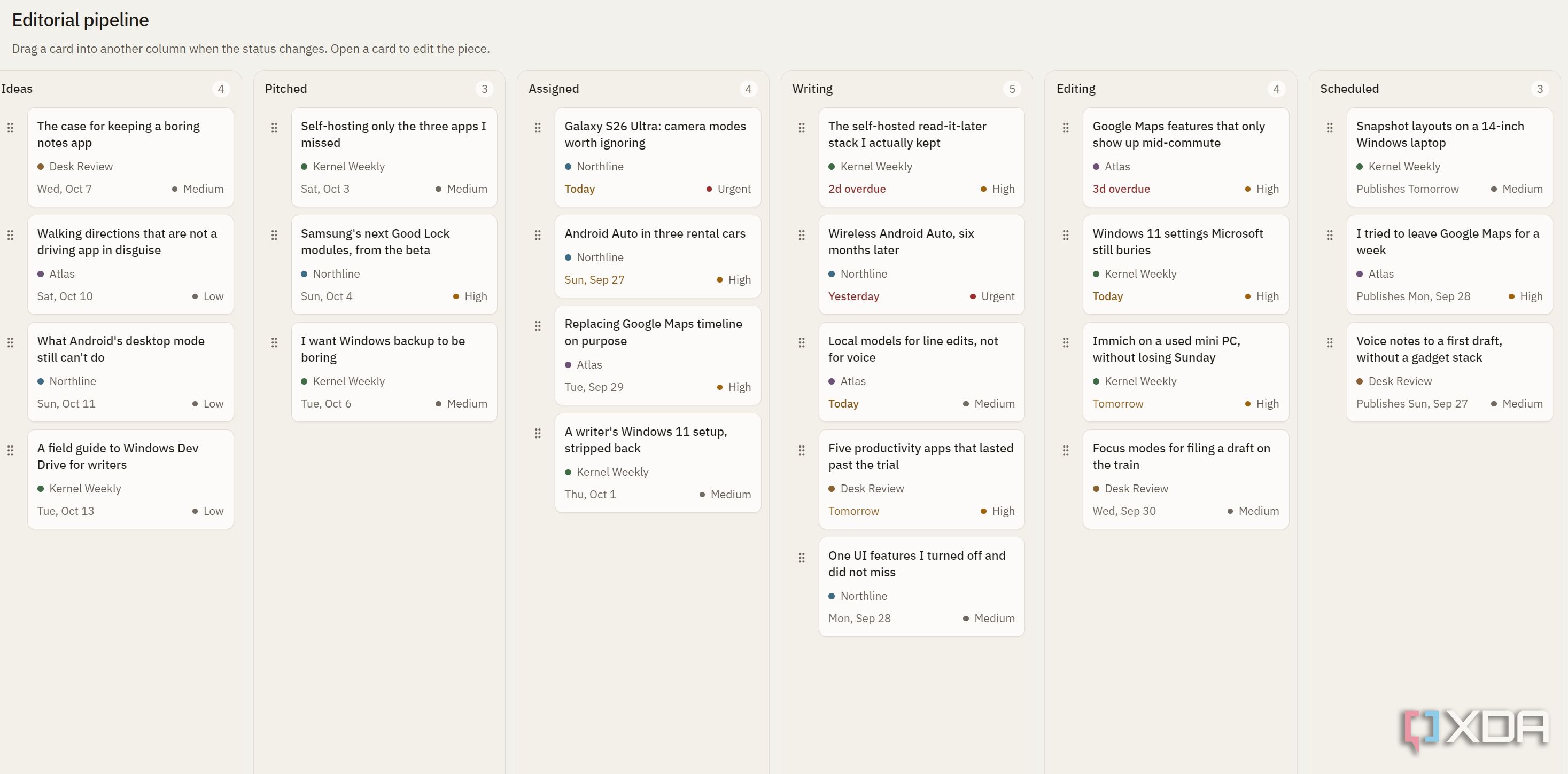The height and width of the screenshot is (774, 1568).
Task: Click the 'Editorial pipeline' page heading
Action: click(x=80, y=20)
